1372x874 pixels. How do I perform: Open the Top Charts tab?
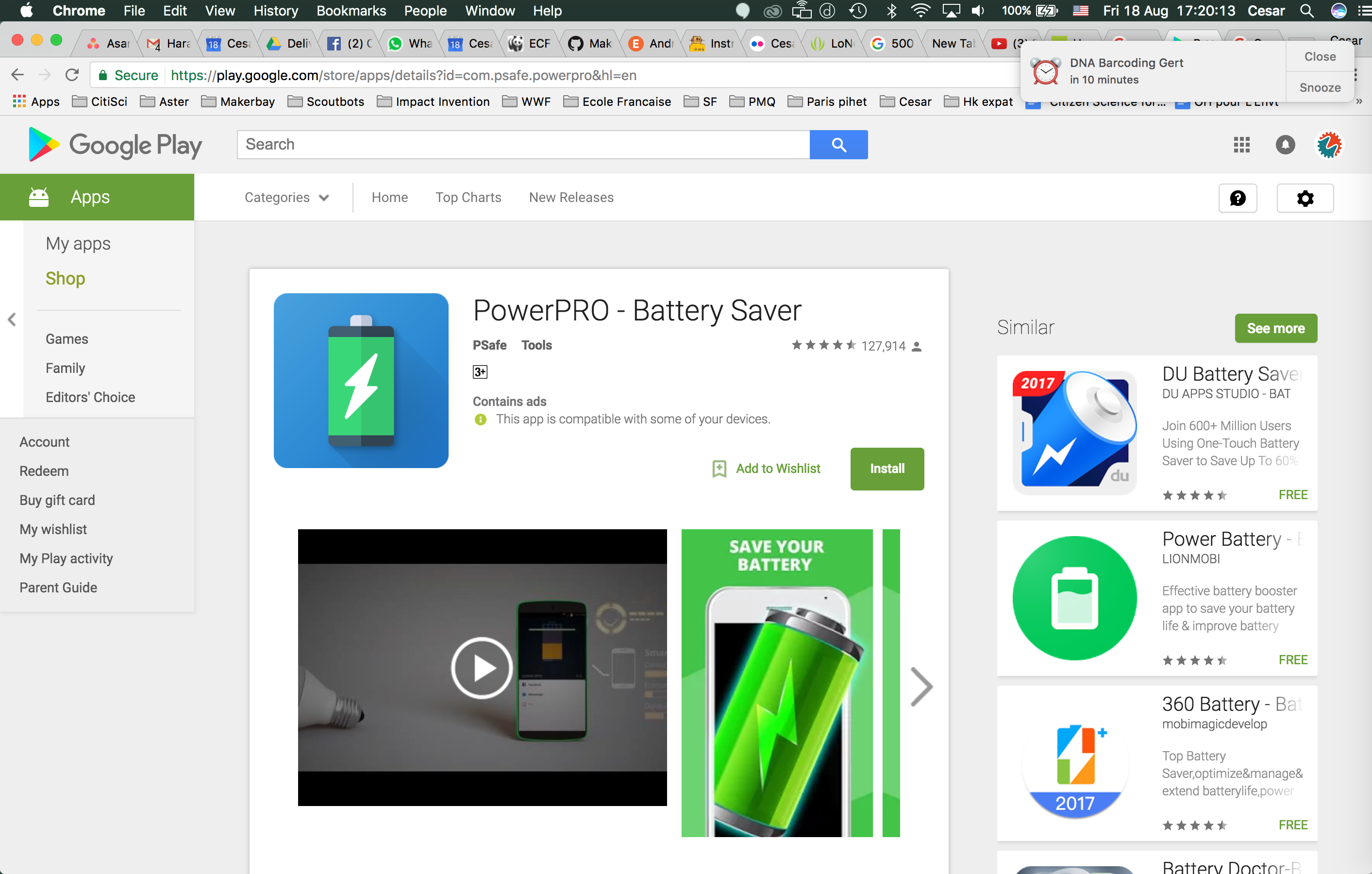click(468, 198)
